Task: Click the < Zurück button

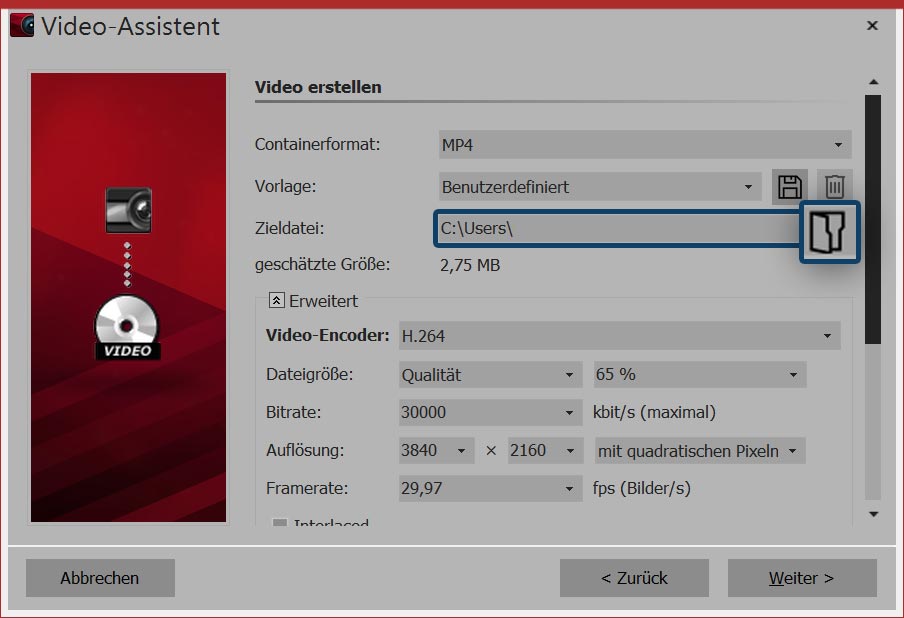Action: click(x=634, y=578)
